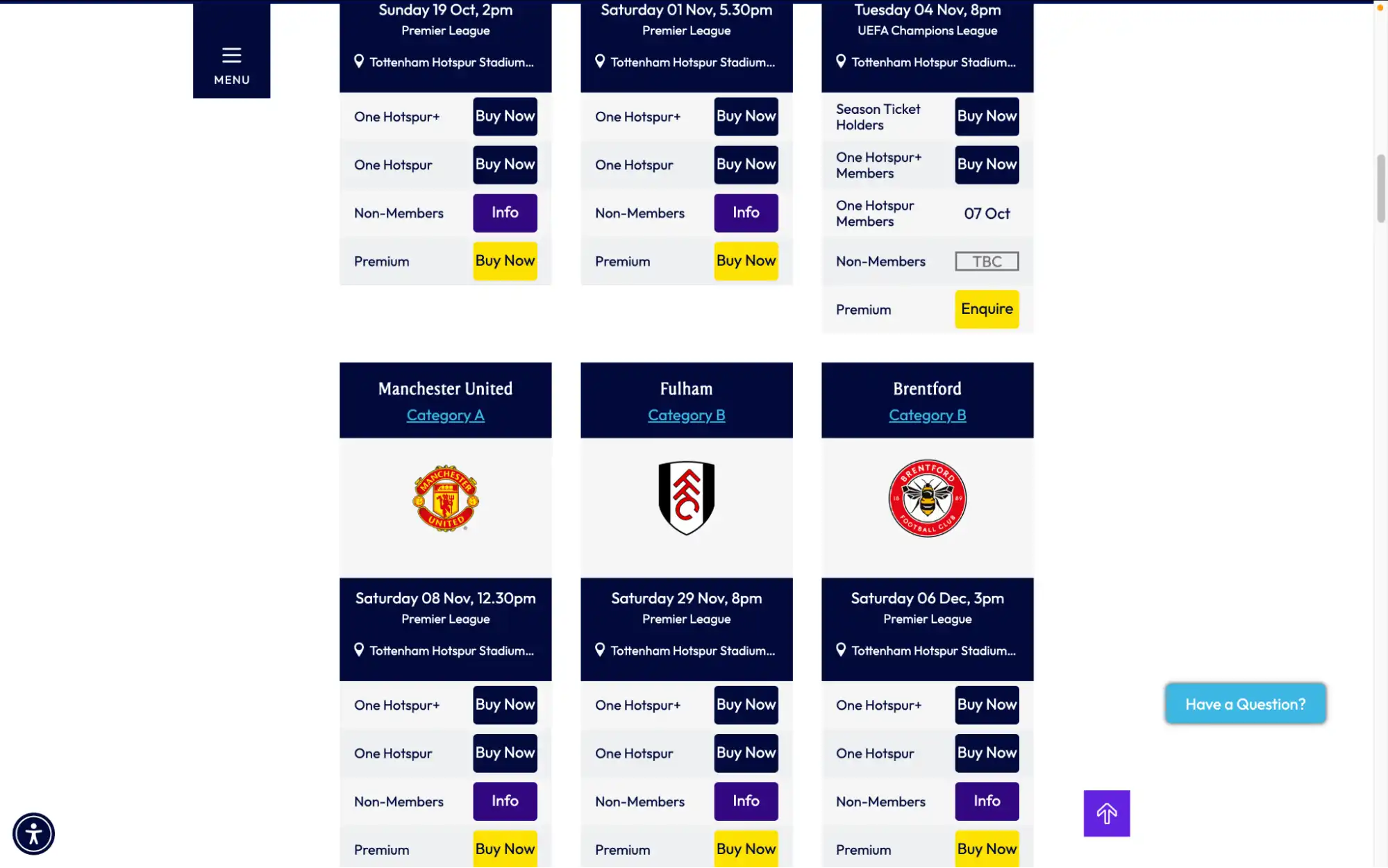
Task: Click the Brentford club crest
Action: tap(927, 498)
